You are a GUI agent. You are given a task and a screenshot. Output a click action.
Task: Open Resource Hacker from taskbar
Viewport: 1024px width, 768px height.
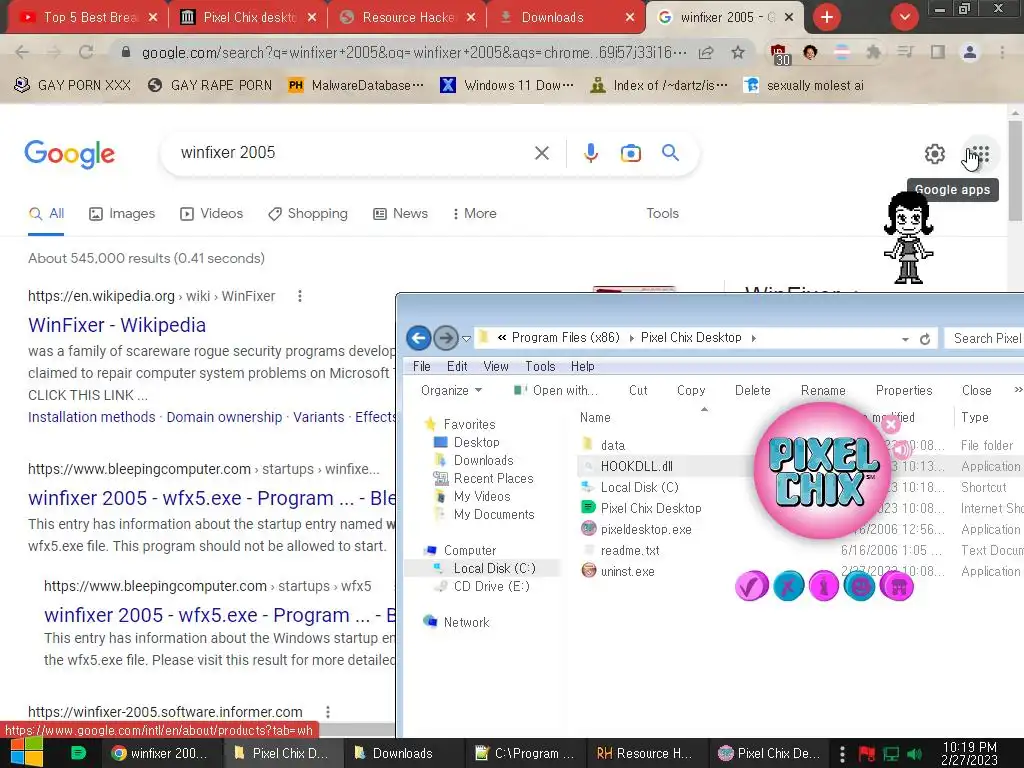[644, 753]
